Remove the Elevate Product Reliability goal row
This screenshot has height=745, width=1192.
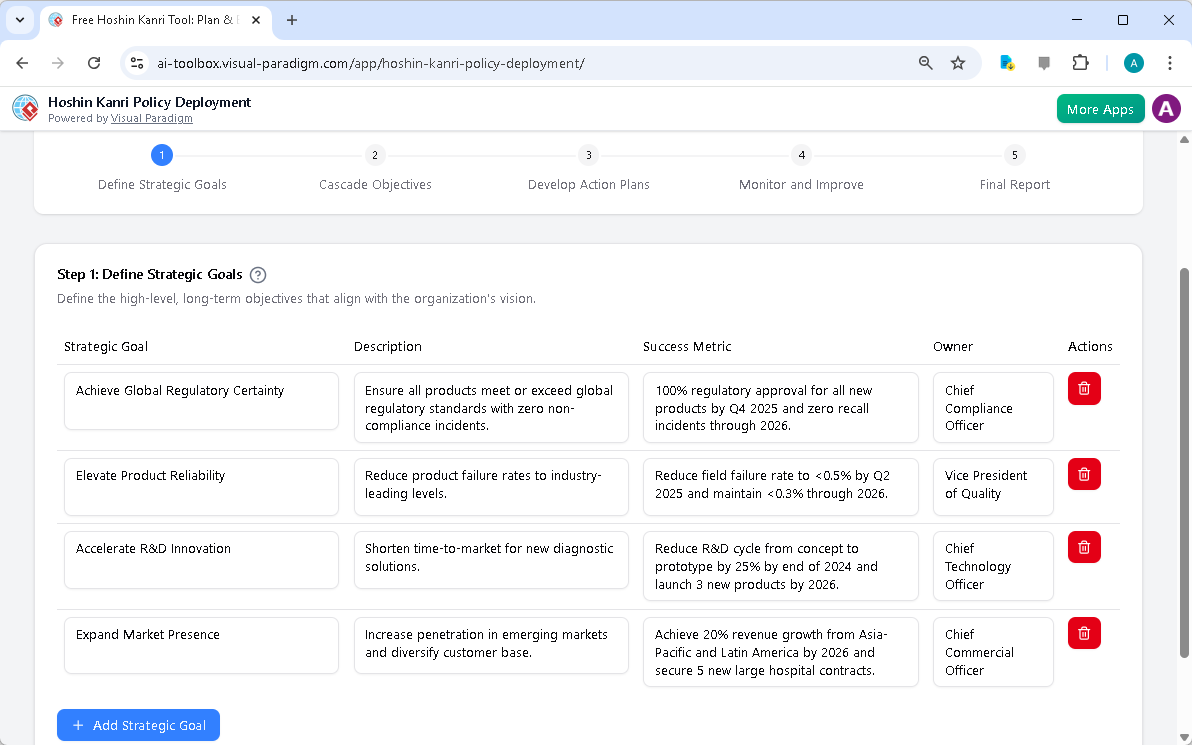pos(1084,474)
